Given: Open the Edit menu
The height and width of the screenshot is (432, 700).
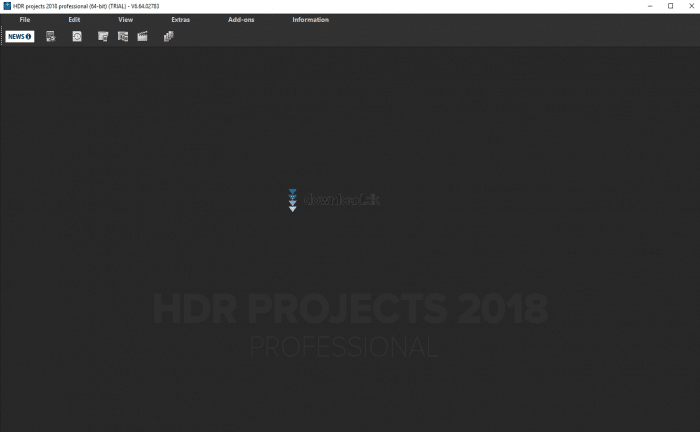Looking at the screenshot, I should click(74, 20).
